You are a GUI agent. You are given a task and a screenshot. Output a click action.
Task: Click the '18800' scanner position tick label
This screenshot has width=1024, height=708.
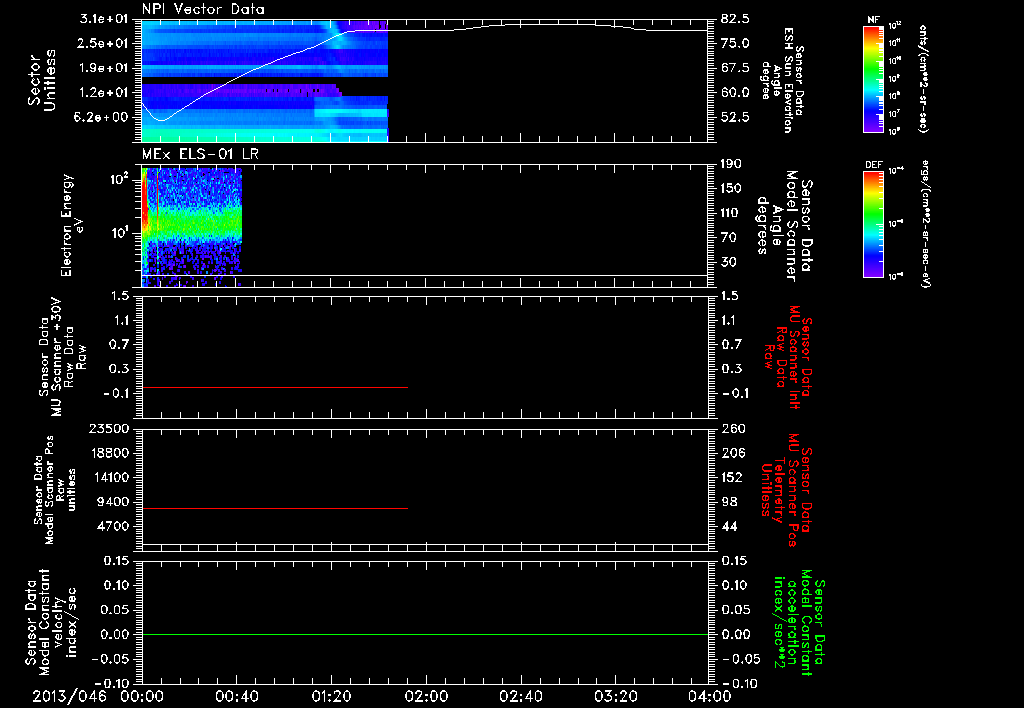coord(108,453)
